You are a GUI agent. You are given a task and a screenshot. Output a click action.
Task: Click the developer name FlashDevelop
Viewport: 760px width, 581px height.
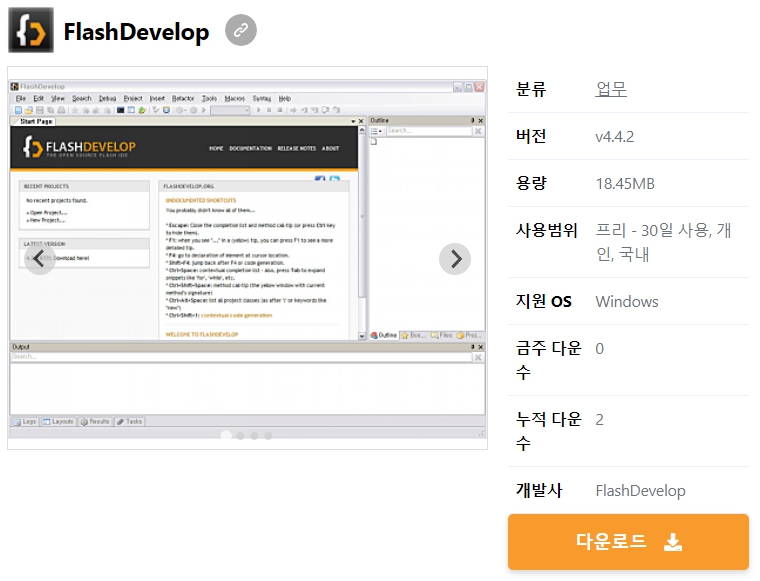pos(640,490)
